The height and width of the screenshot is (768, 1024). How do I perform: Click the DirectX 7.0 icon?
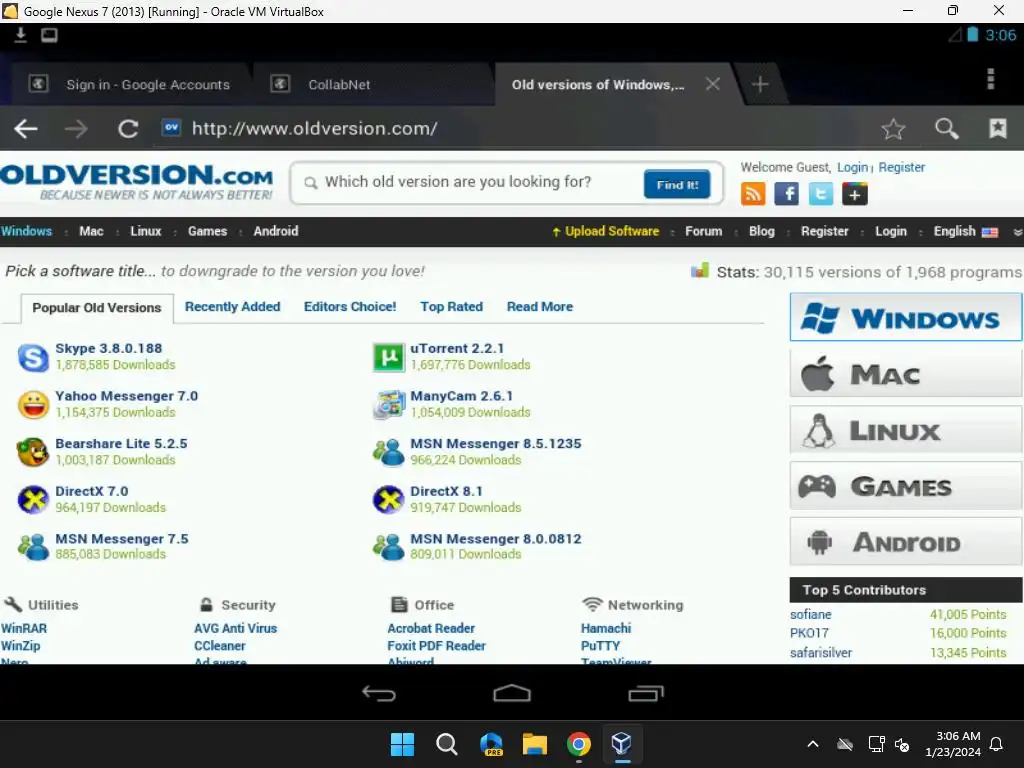coord(33,500)
